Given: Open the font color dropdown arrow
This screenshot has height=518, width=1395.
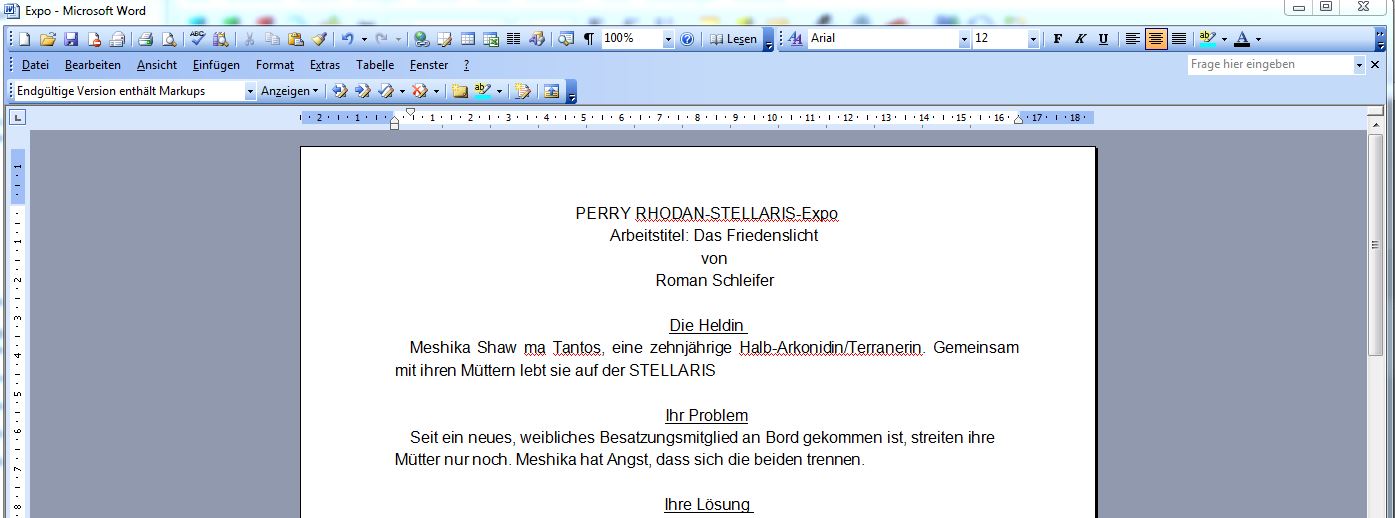Looking at the screenshot, I should [x=1258, y=39].
